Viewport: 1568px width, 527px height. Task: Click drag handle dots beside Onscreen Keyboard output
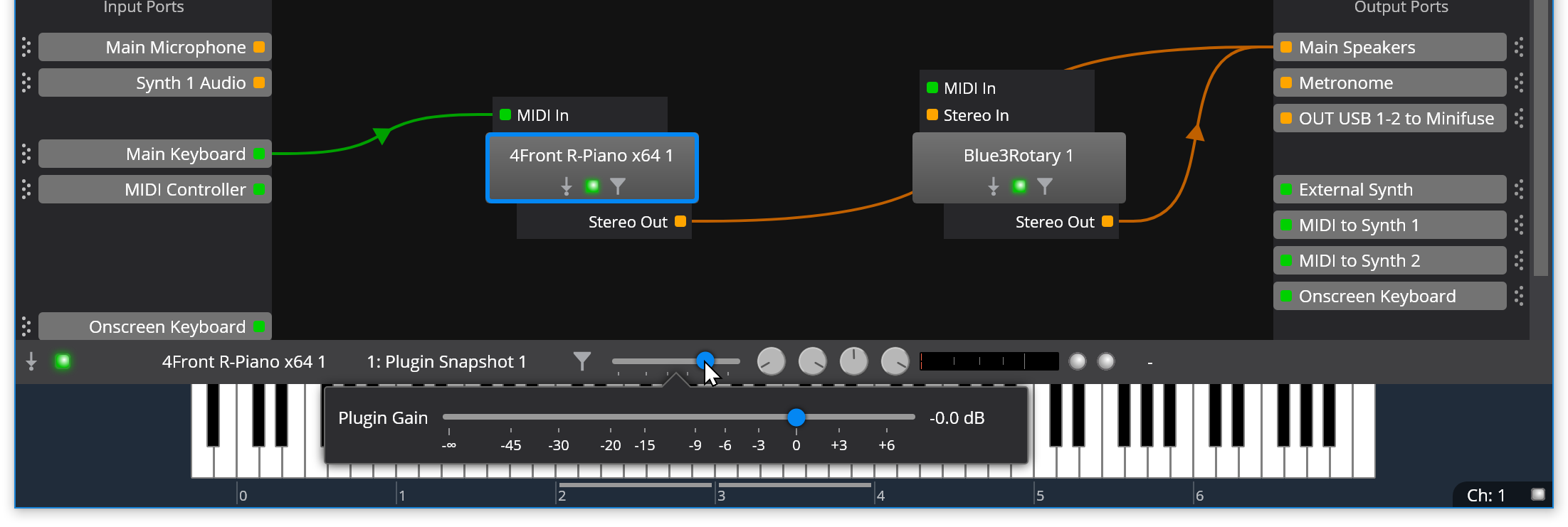pos(1519,296)
